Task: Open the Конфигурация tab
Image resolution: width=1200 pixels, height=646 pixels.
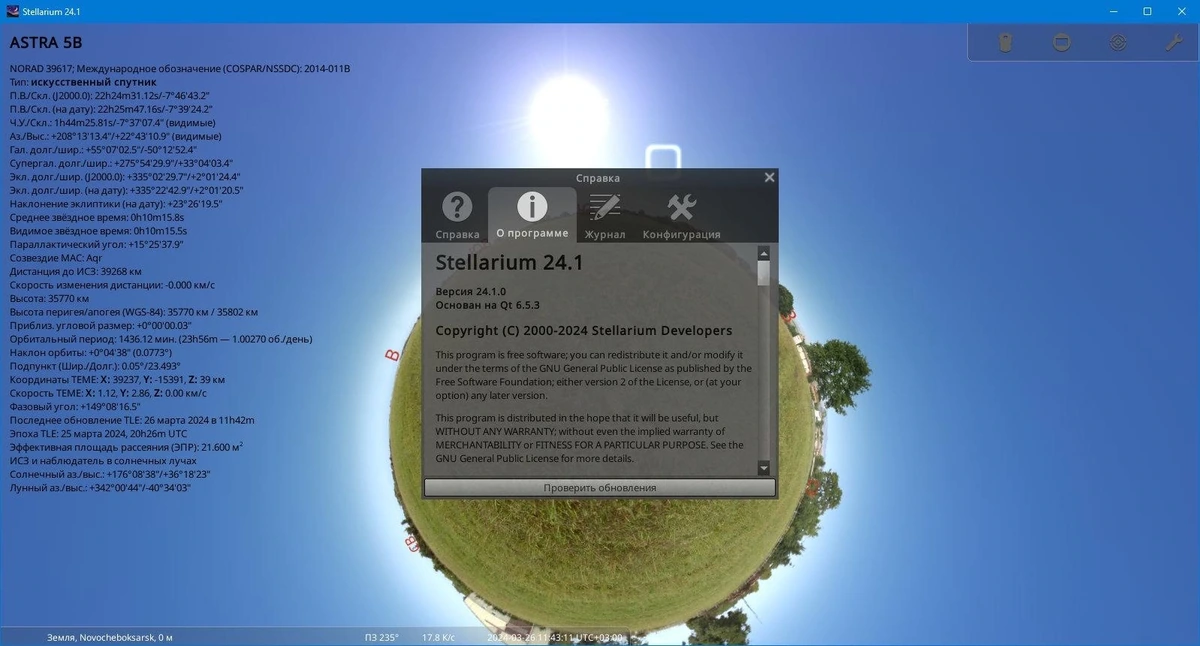Action: (681, 216)
